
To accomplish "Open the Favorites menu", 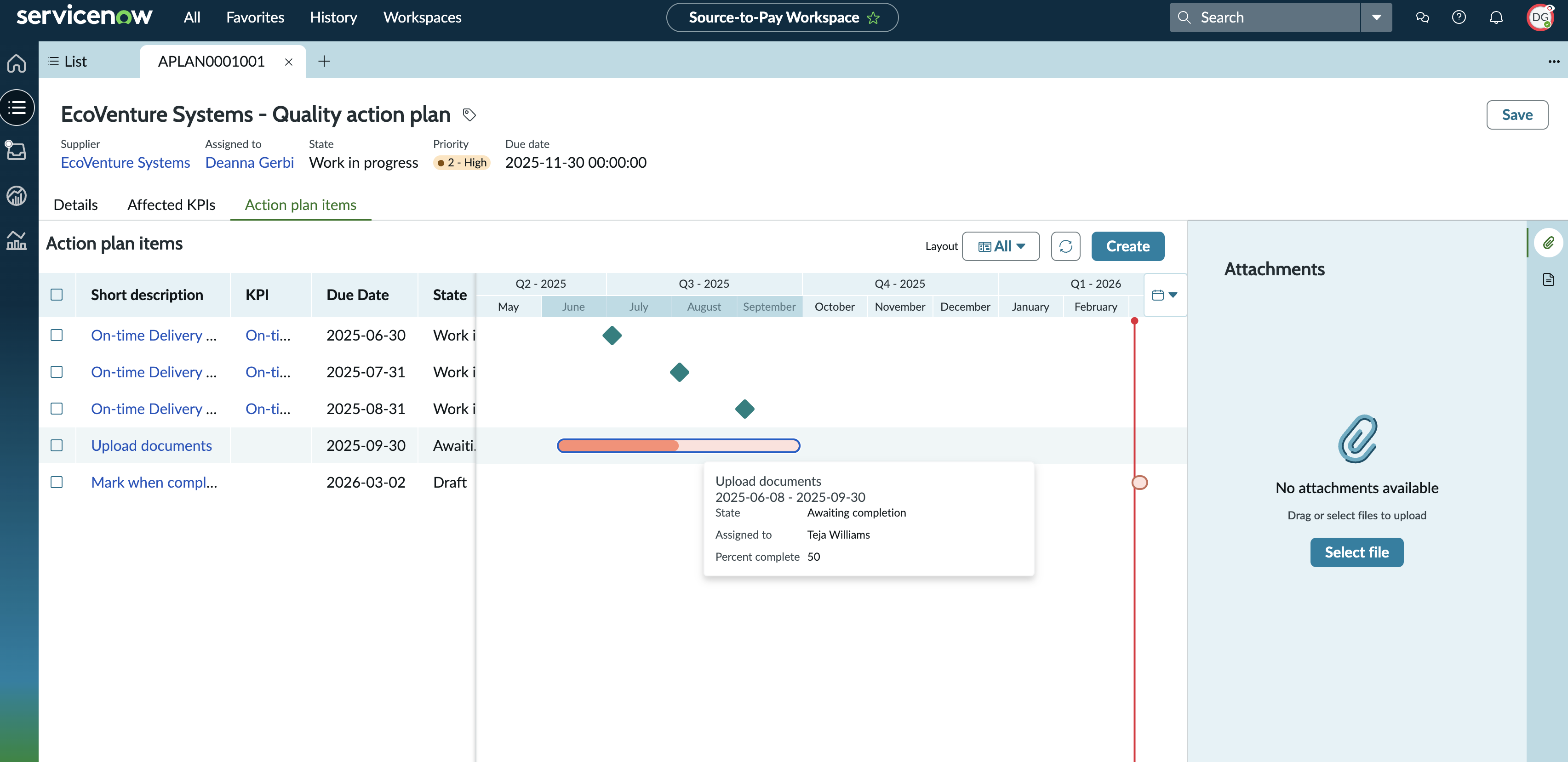I will 255,17.
